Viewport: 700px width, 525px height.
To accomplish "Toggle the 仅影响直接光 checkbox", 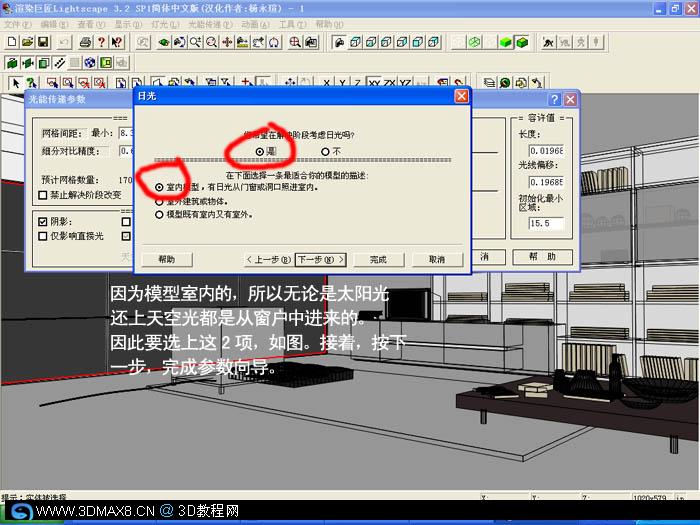I will coord(43,236).
